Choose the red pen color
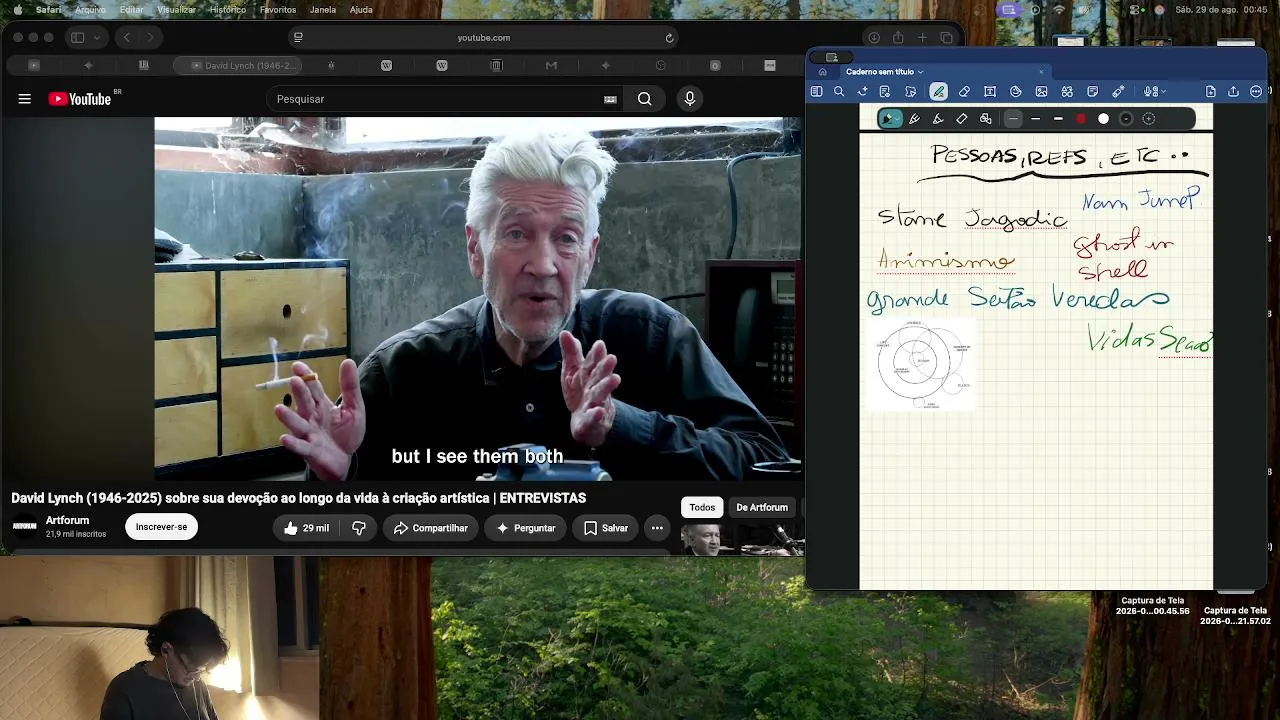The height and width of the screenshot is (720, 1280). coord(1081,119)
